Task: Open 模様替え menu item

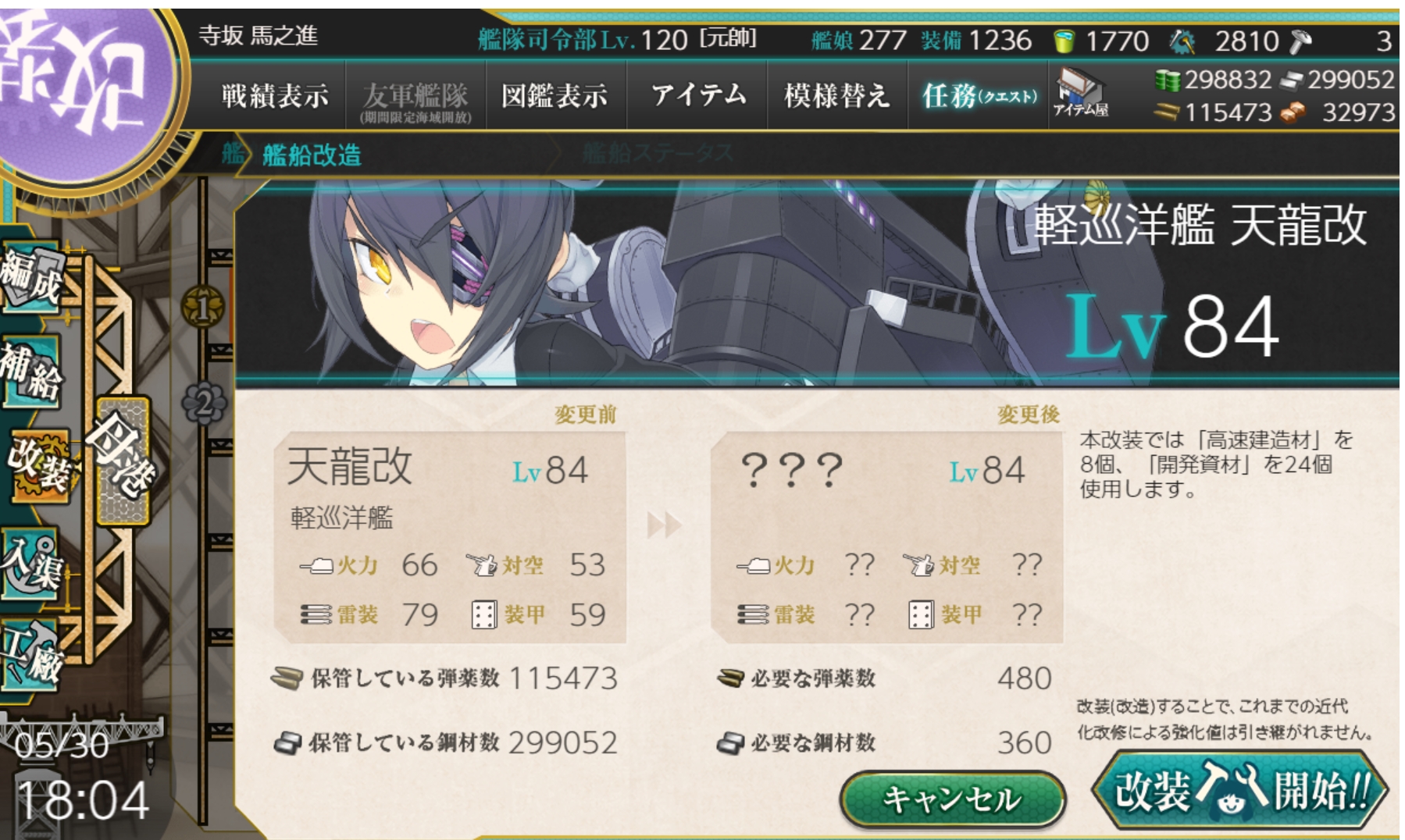Action: [x=837, y=95]
